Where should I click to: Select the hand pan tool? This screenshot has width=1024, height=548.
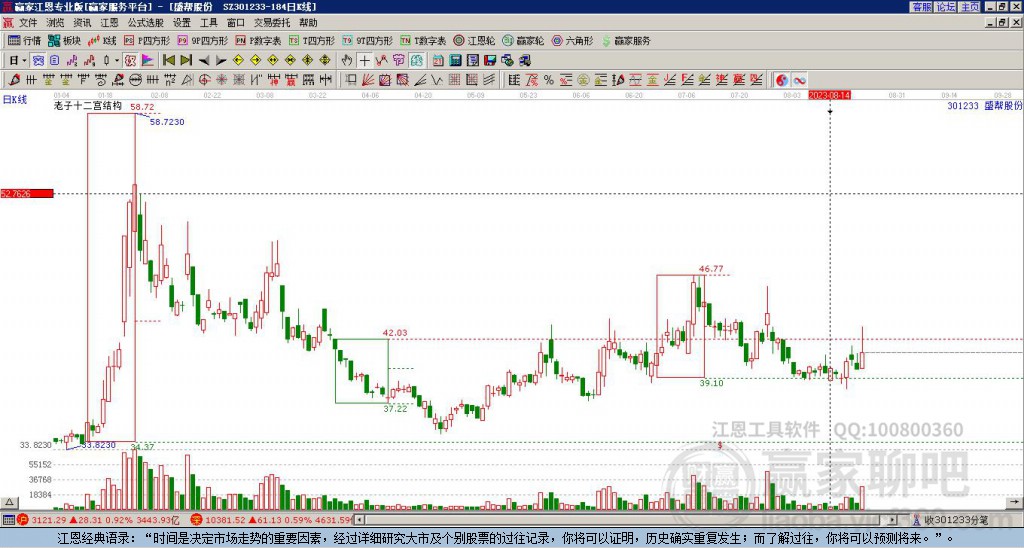pos(347,61)
